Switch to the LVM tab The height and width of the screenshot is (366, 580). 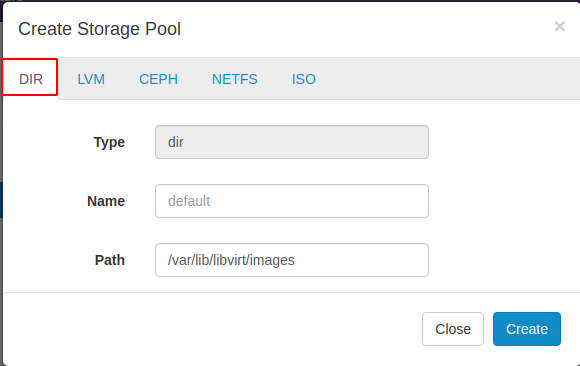point(91,79)
